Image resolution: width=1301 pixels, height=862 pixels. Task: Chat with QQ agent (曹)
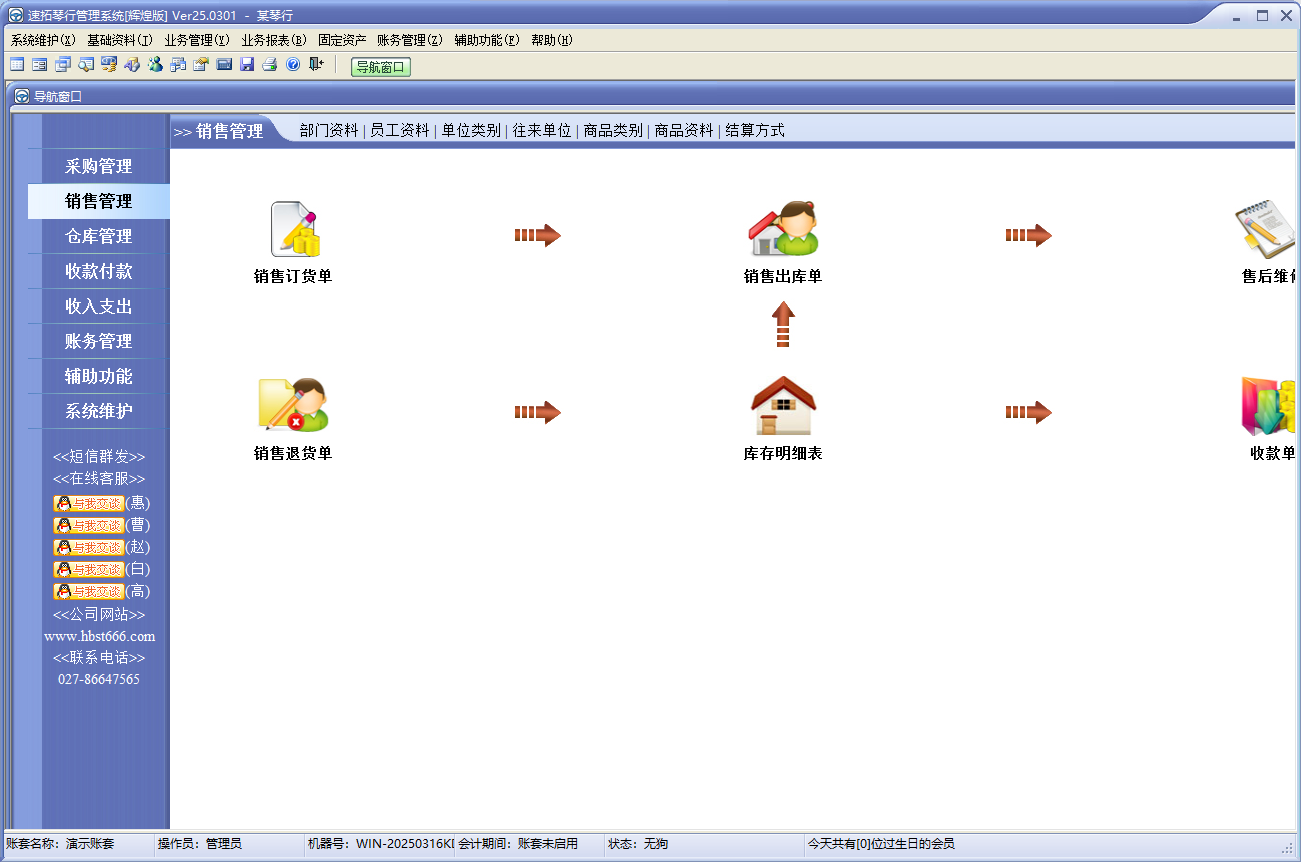(89, 525)
